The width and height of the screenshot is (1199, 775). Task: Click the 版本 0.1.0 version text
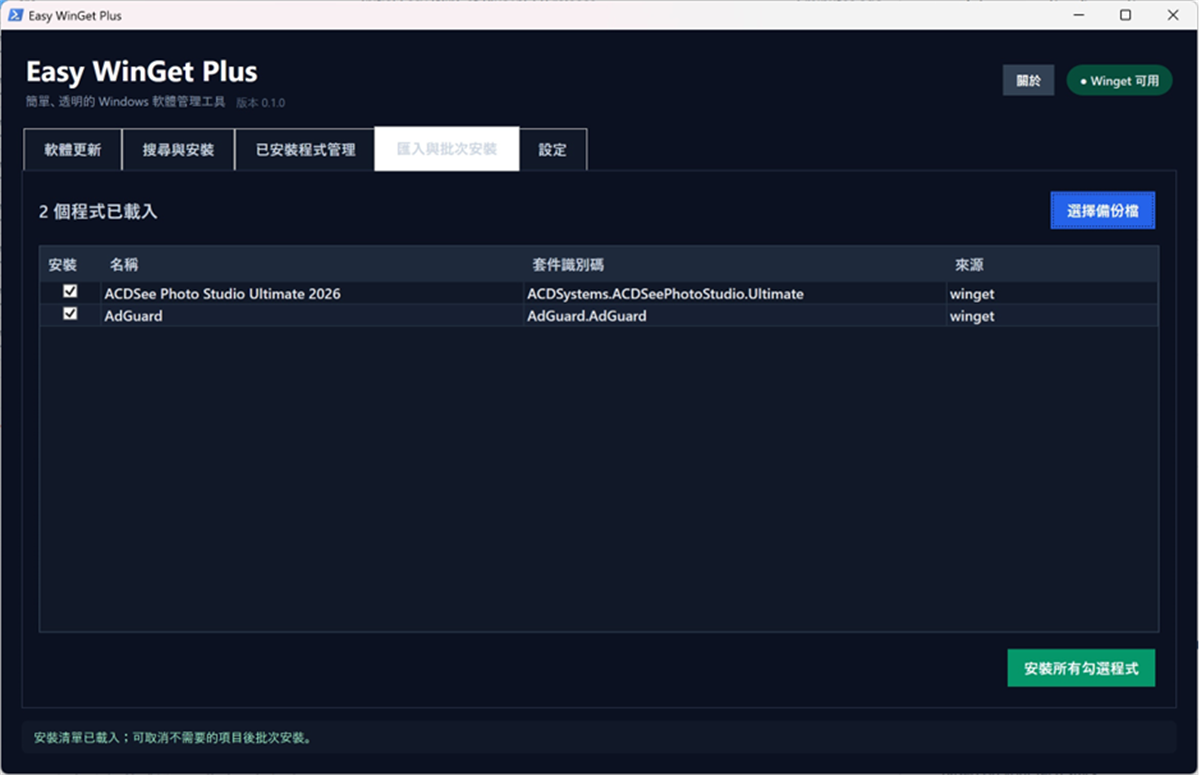point(260,102)
